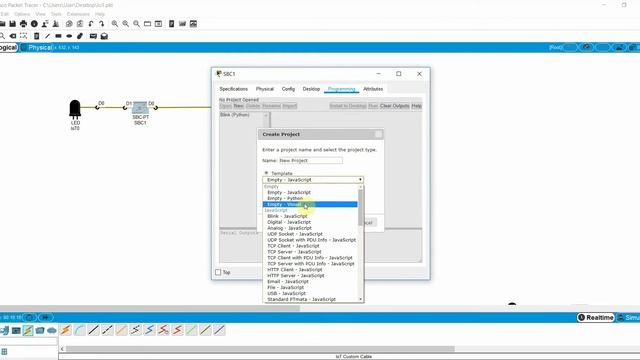Open the Network Information icon
The image size is (640, 360).
click(34, 24)
